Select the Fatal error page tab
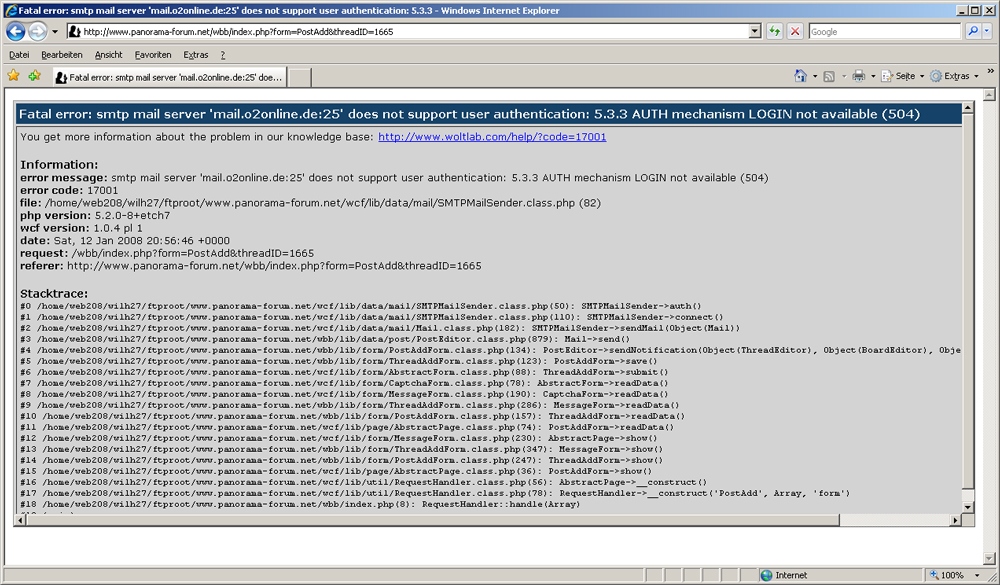 (x=170, y=77)
